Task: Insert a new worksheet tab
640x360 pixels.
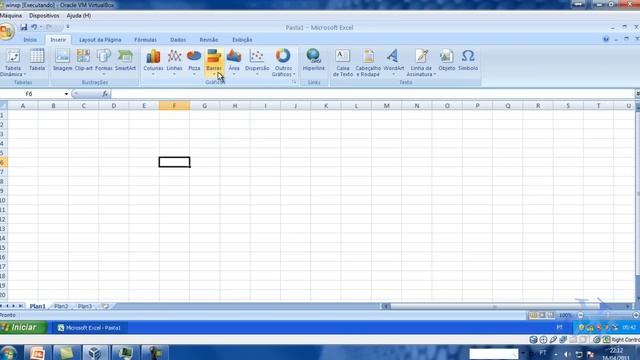Action: tap(105, 306)
